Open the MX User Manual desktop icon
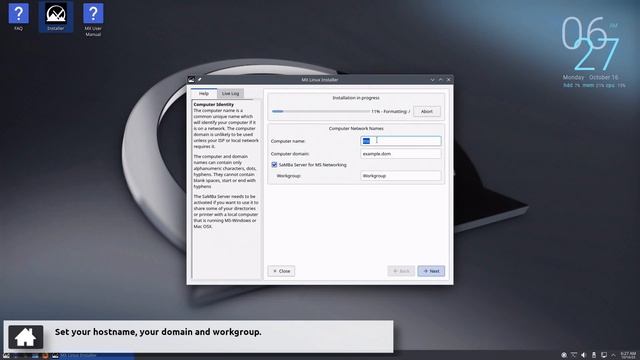The height and width of the screenshot is (360, 640). pyautogui.click(x=93, y=20)
